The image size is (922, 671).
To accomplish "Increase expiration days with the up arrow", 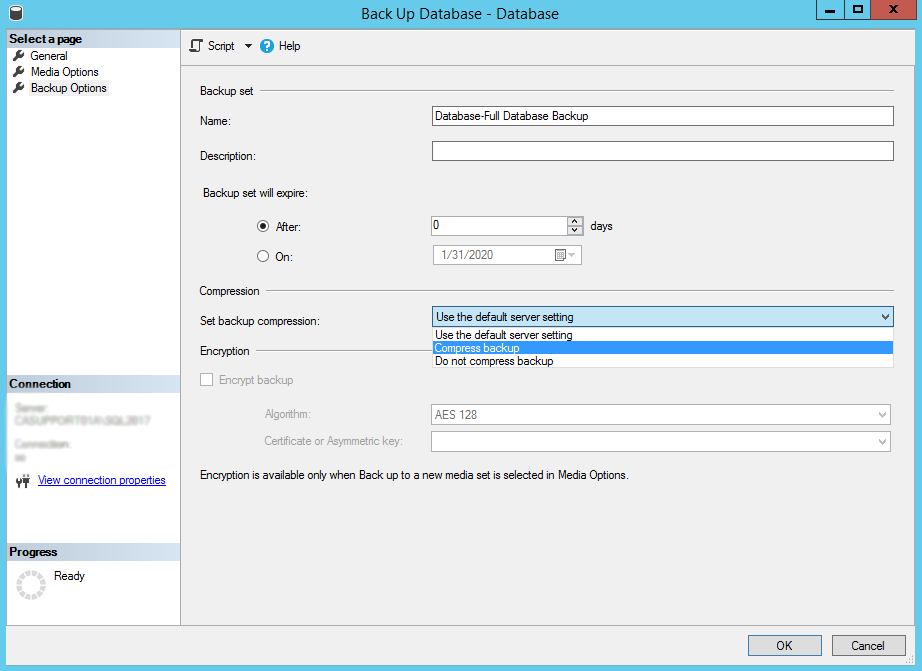I will point(575,222).
